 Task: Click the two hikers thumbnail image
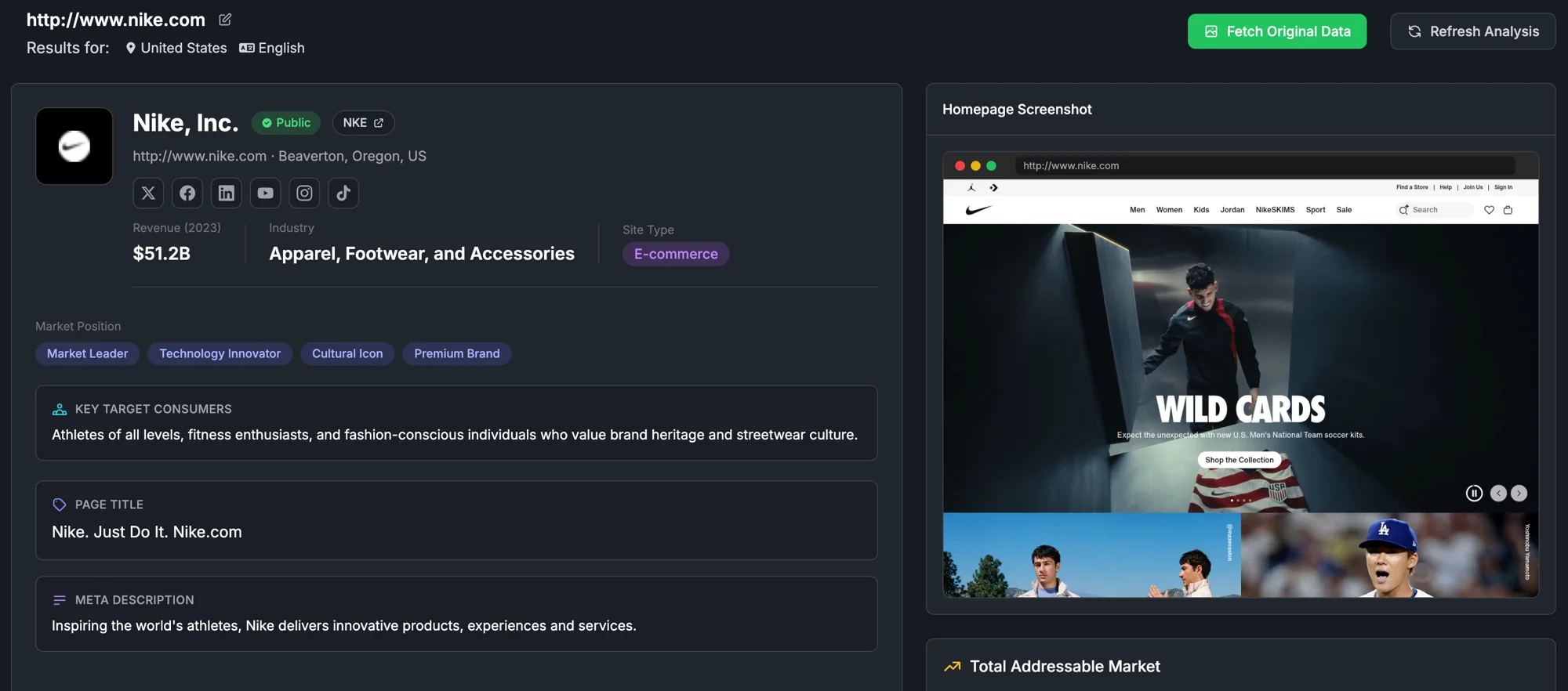[x=1091, y=555]
